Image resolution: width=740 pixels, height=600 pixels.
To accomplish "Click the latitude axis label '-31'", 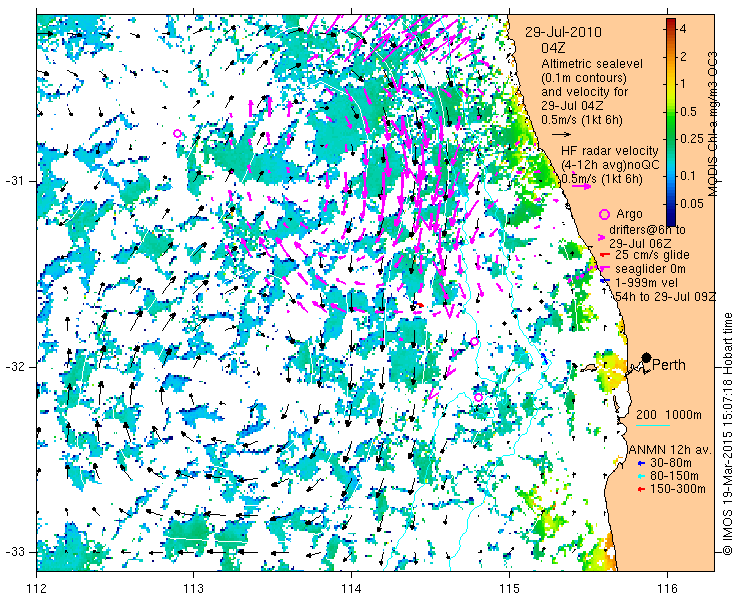I will 14,181.
